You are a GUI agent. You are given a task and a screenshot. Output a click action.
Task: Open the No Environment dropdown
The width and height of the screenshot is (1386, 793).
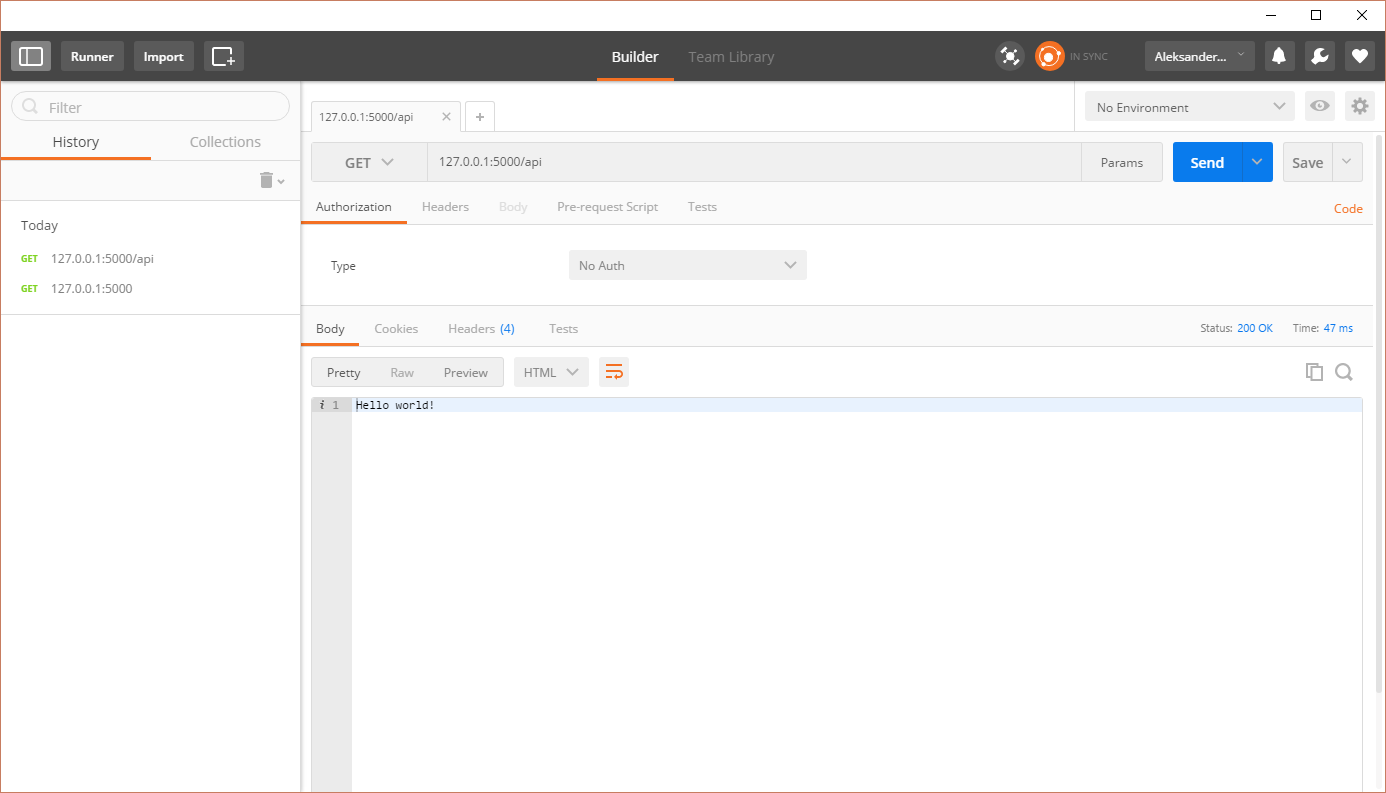(1189, 107)
